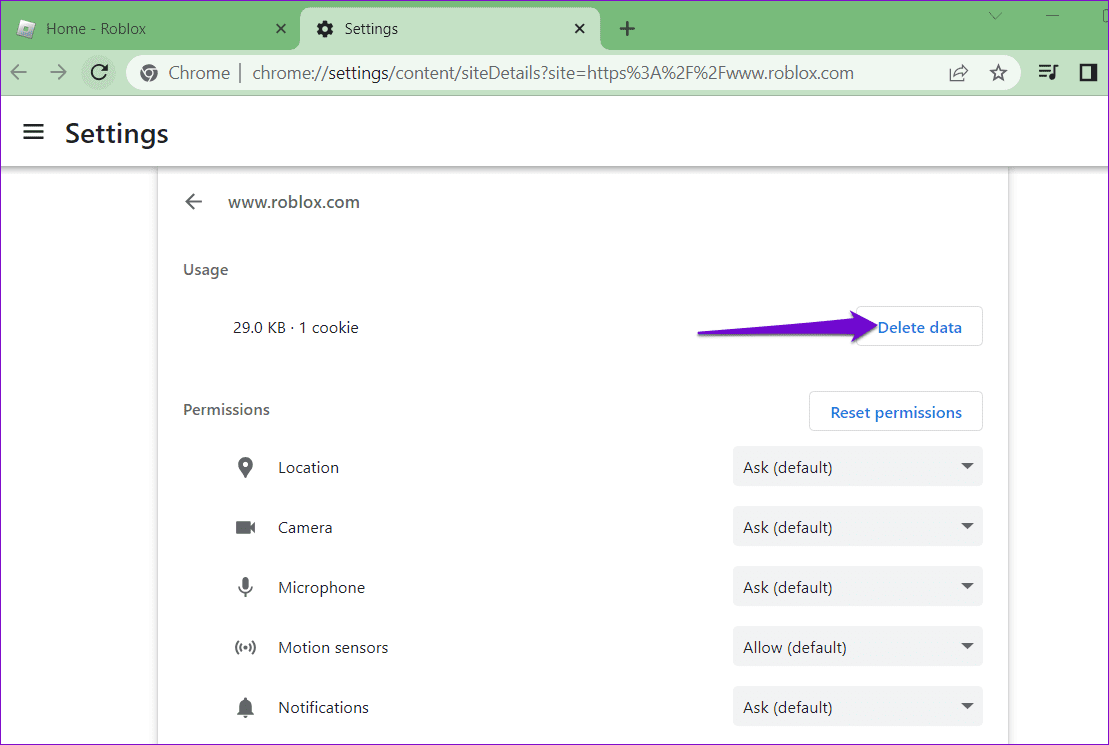Open the Settings hamburger menu
The width and height of the screenshot is (1109, 745).
point(33,131)
